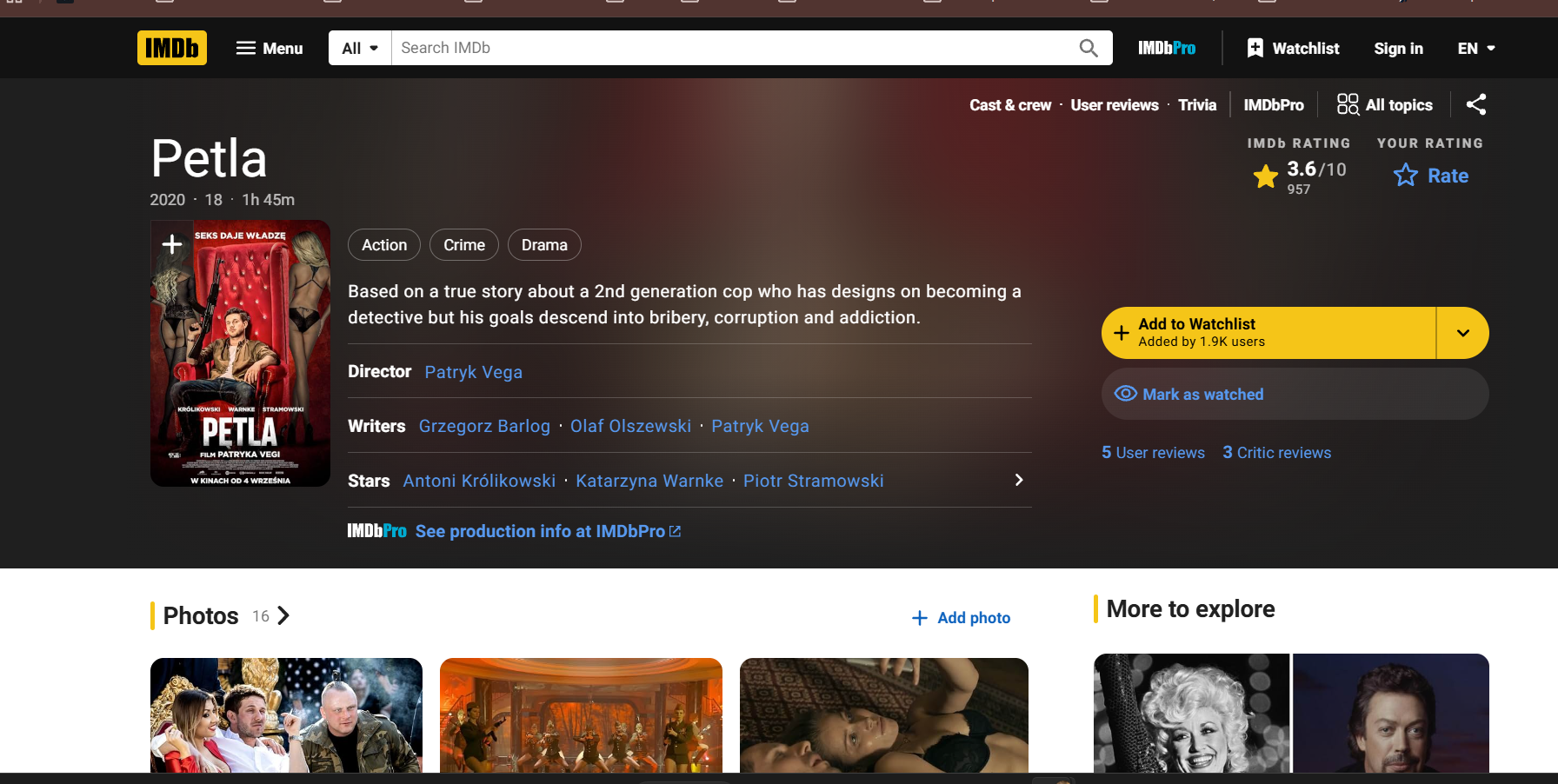This screenshot has width=1558, height=784.
Task: Select the Crime genre chip
Action: (x=464, y=245)
